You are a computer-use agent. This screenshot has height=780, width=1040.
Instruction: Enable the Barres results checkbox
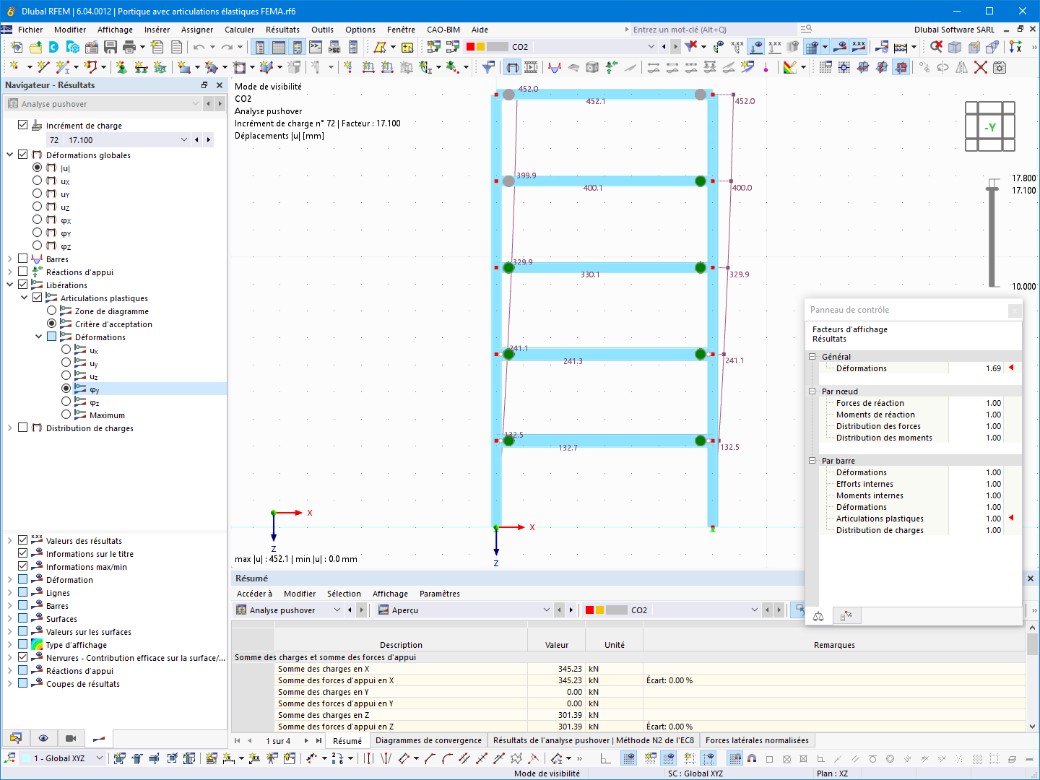(x=23, y=259)
